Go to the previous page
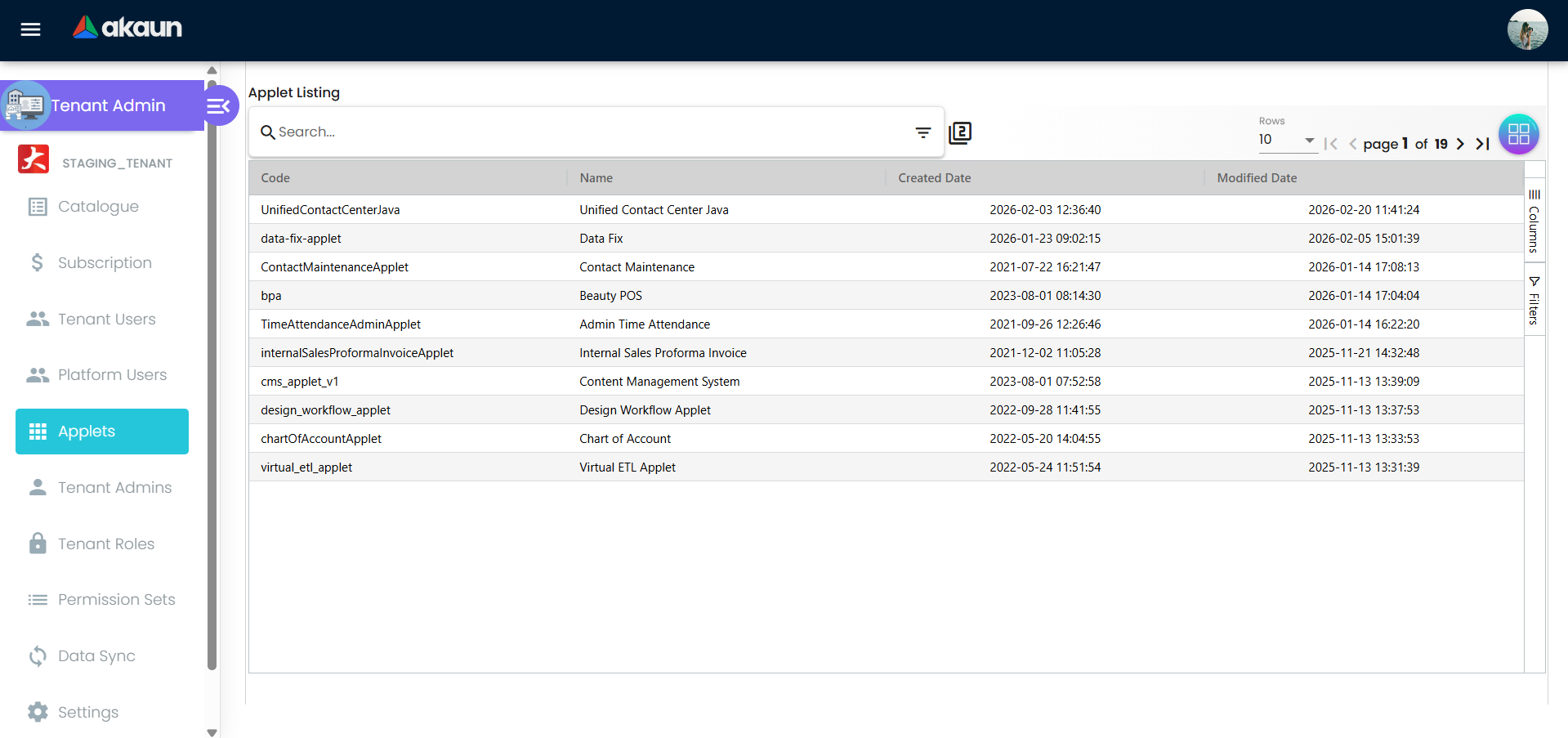The height and width of the screenshot is (738, 1568). tap(1353, 144)
